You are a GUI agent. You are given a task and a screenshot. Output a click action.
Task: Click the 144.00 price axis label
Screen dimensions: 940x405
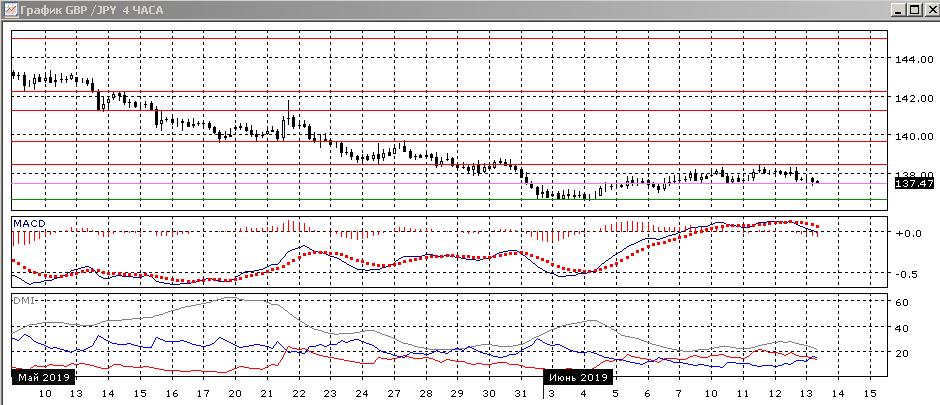pyautogui.click(x=914, y=59)
